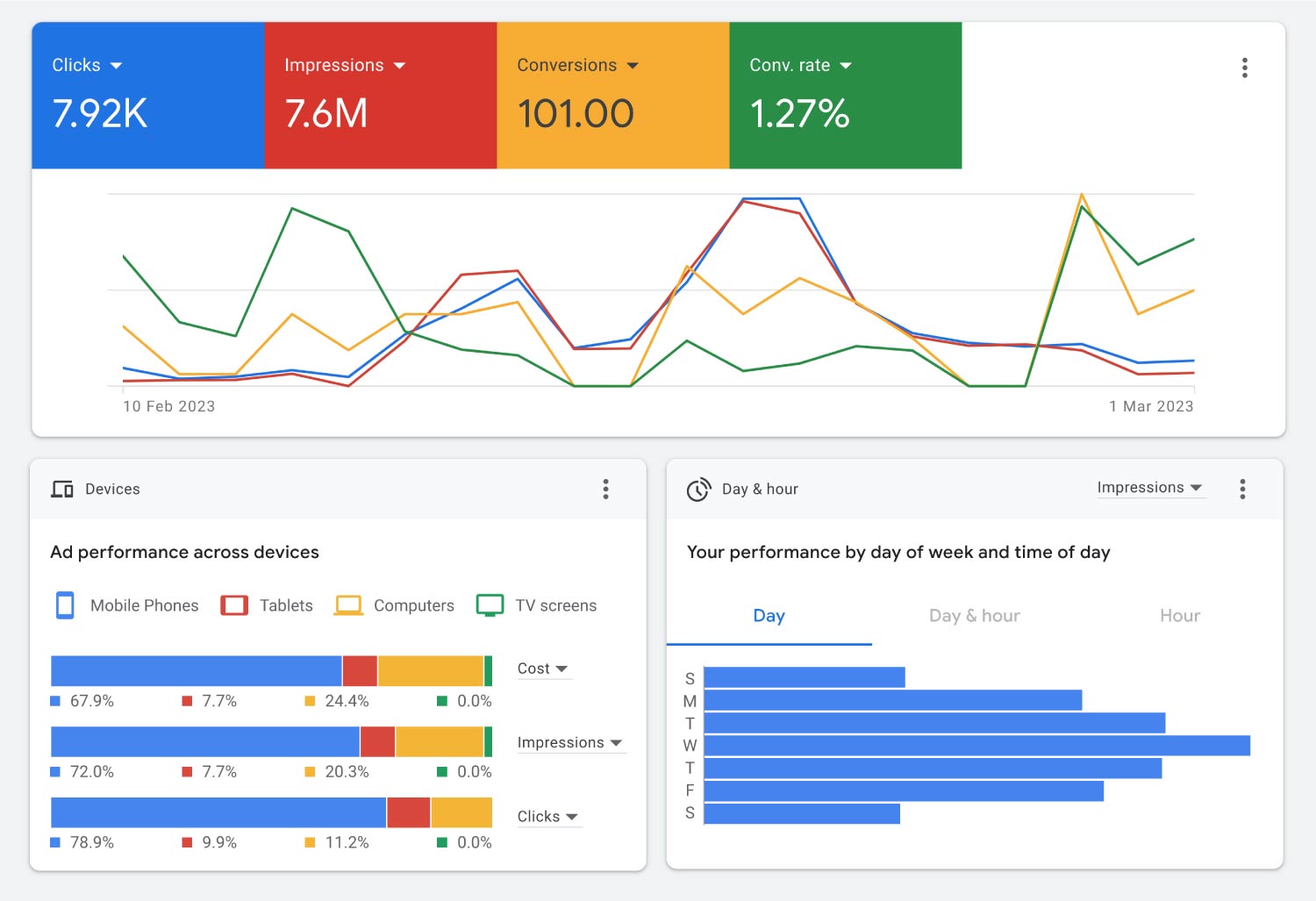Open the Clicks metric dropdown in blue tile
This screenshot has height=901, width=1316.
(x=87, y=66)
